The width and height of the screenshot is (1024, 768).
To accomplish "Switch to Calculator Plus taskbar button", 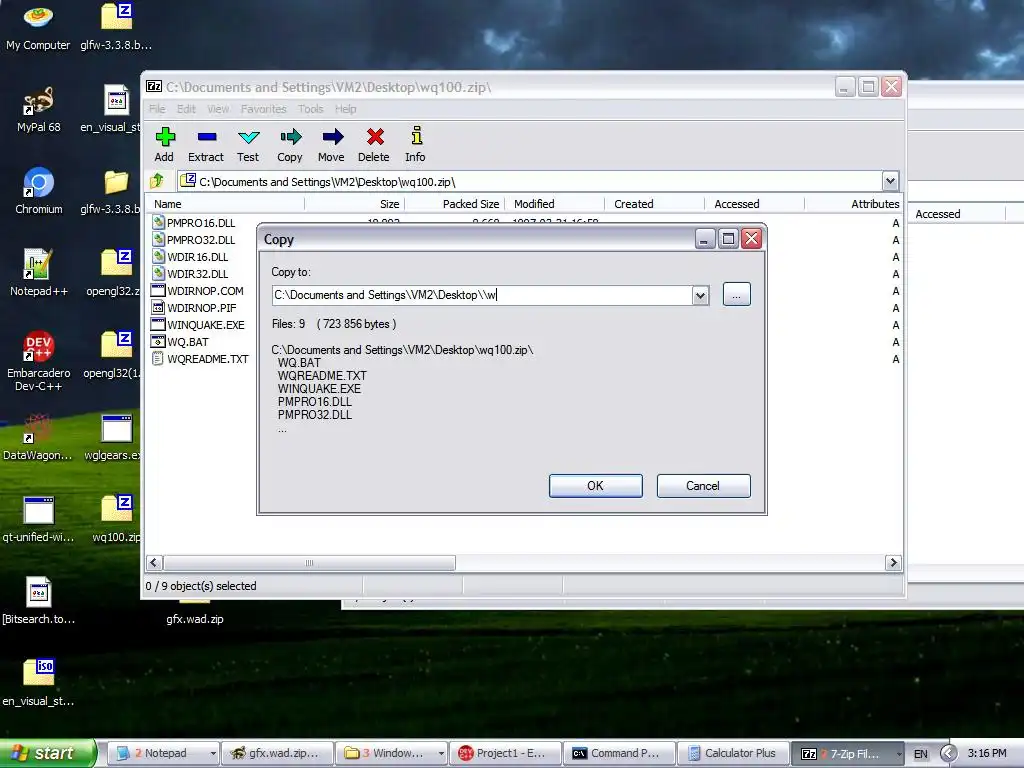I will pos(733,753).
